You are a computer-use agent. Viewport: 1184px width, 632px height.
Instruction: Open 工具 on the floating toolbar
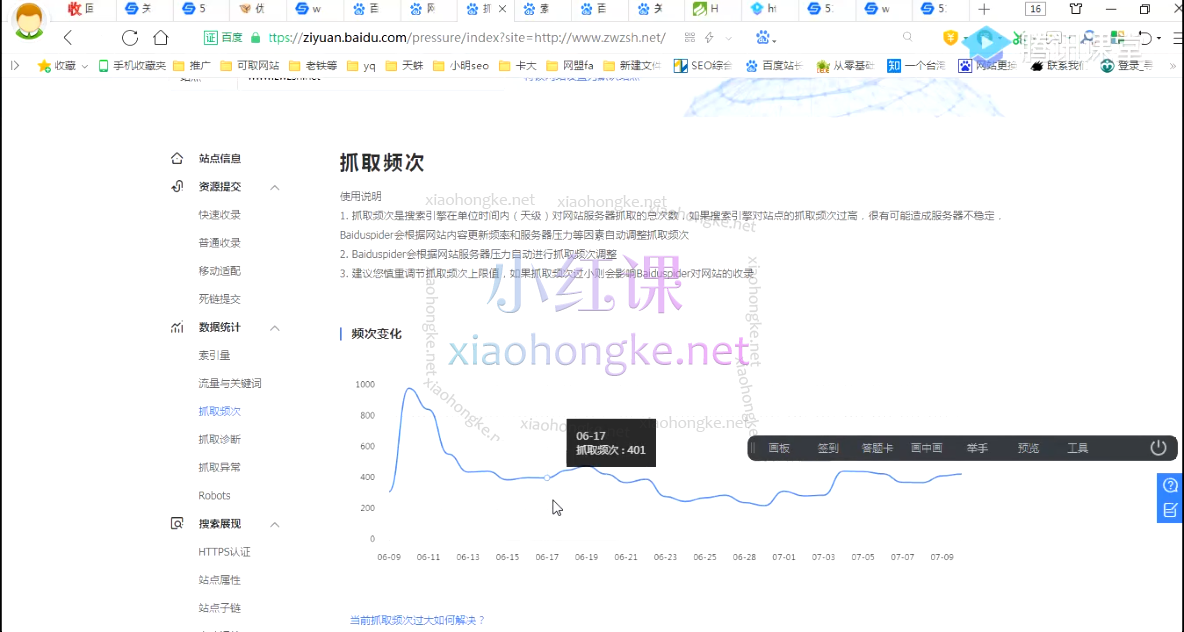pos(1077,448)
